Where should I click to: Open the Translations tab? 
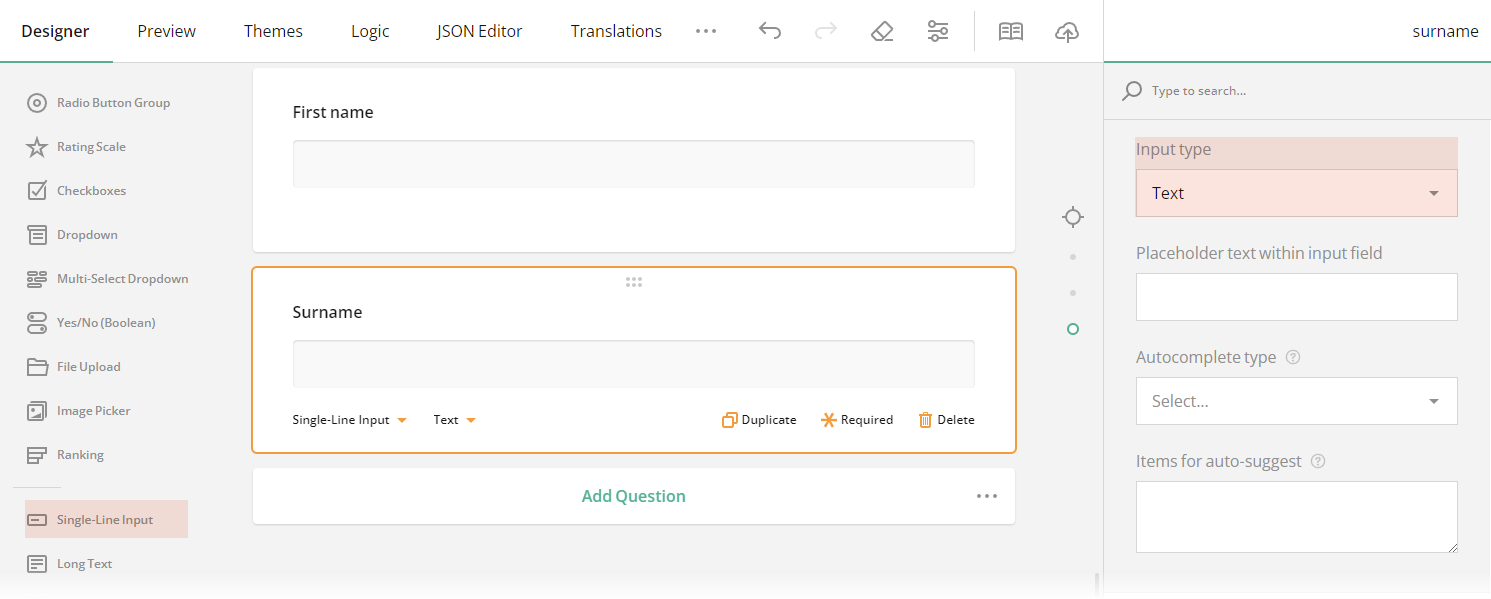(x=615, y=31)
